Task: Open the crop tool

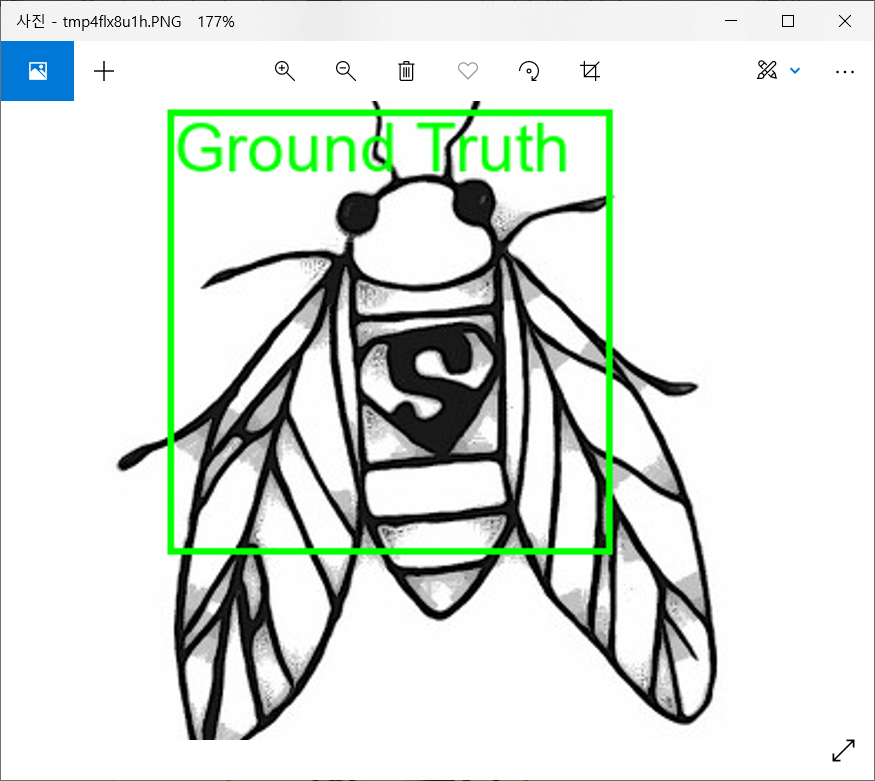Action: coord(590,71)
